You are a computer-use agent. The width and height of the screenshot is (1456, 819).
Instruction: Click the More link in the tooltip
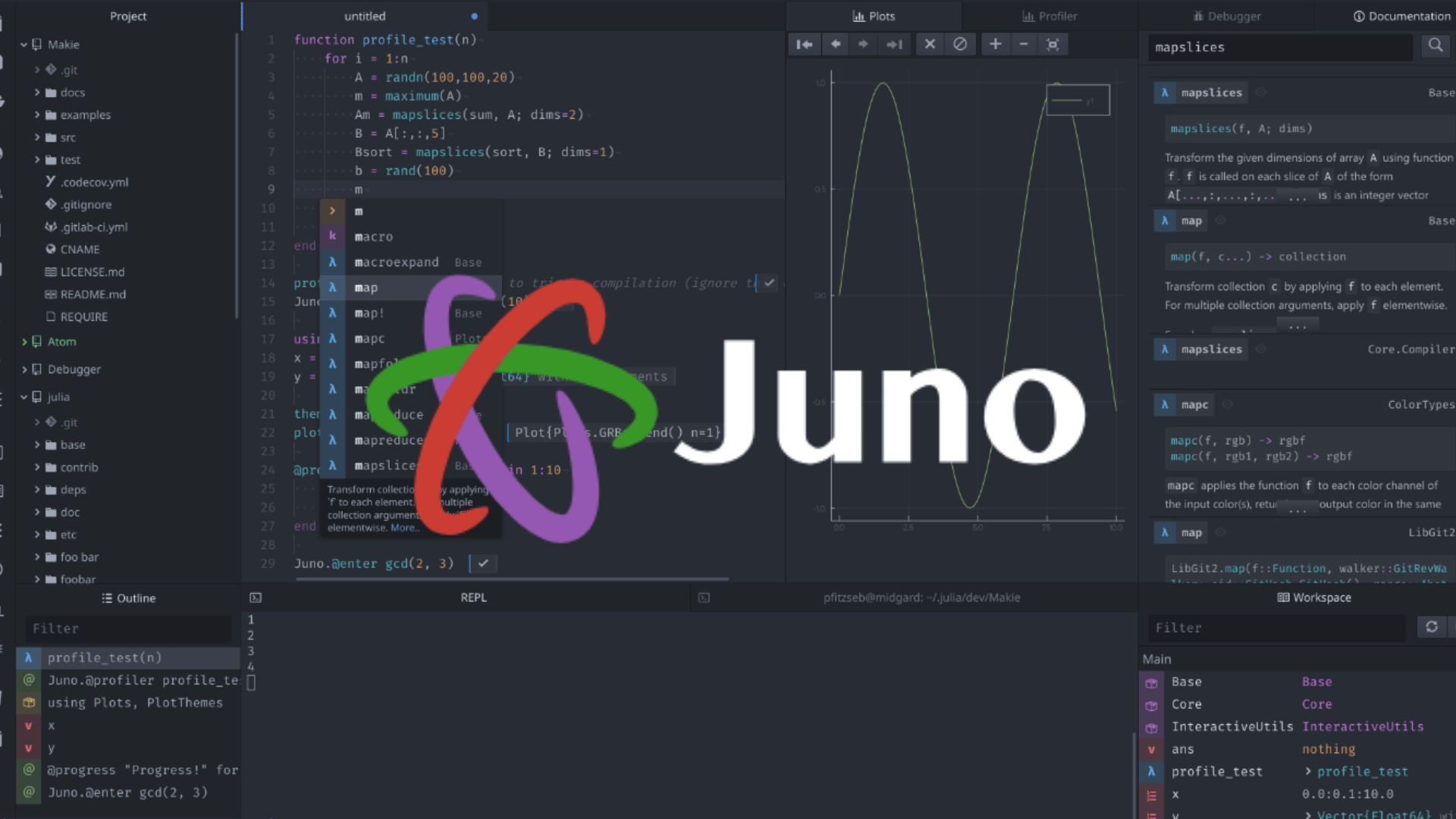(403, 528)
